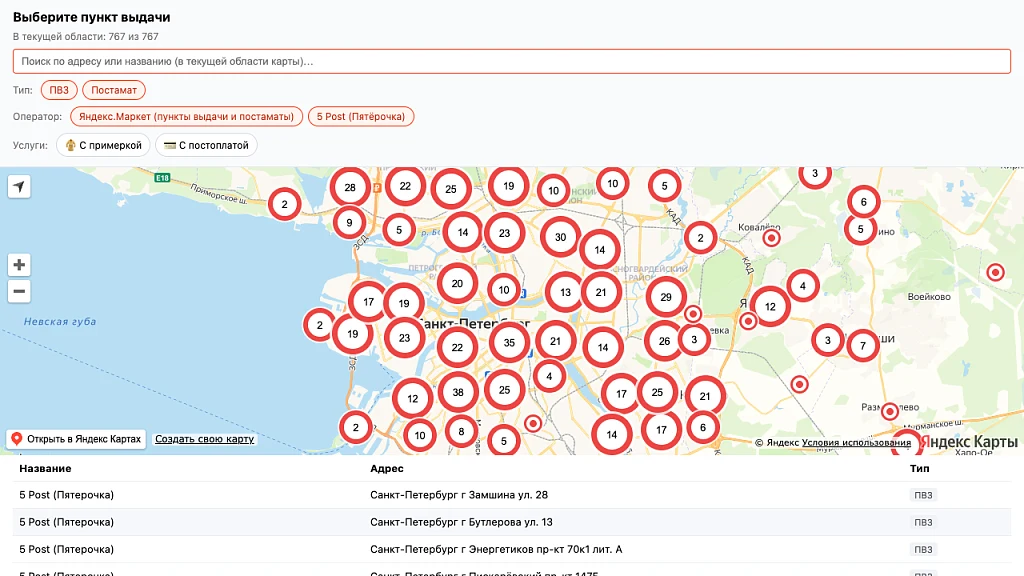Enable the С постоплатой service filter
The width and height of the screenshot is (1024, 576).
[x=206, y=145]
